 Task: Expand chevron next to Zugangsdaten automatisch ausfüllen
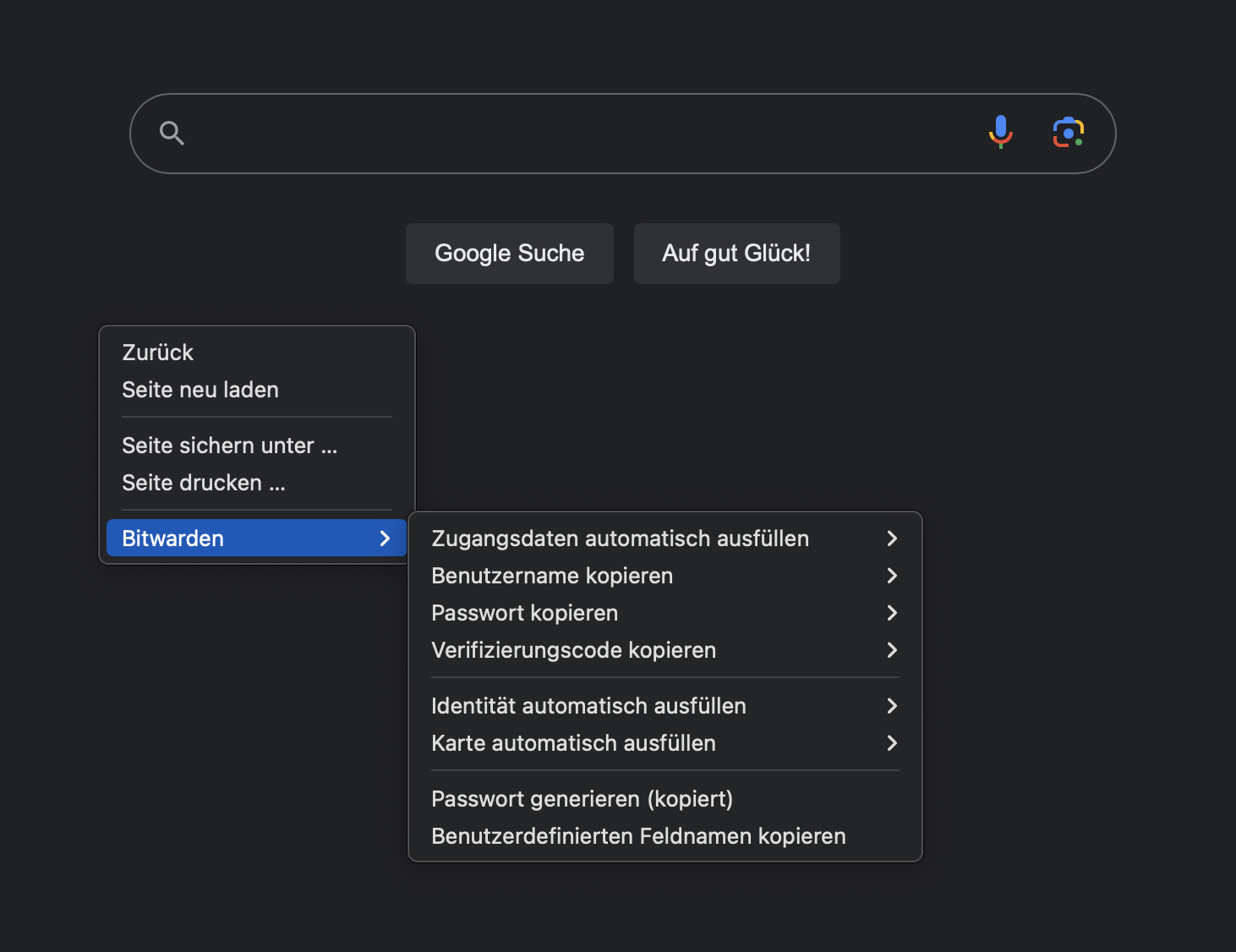coord(892,539)
